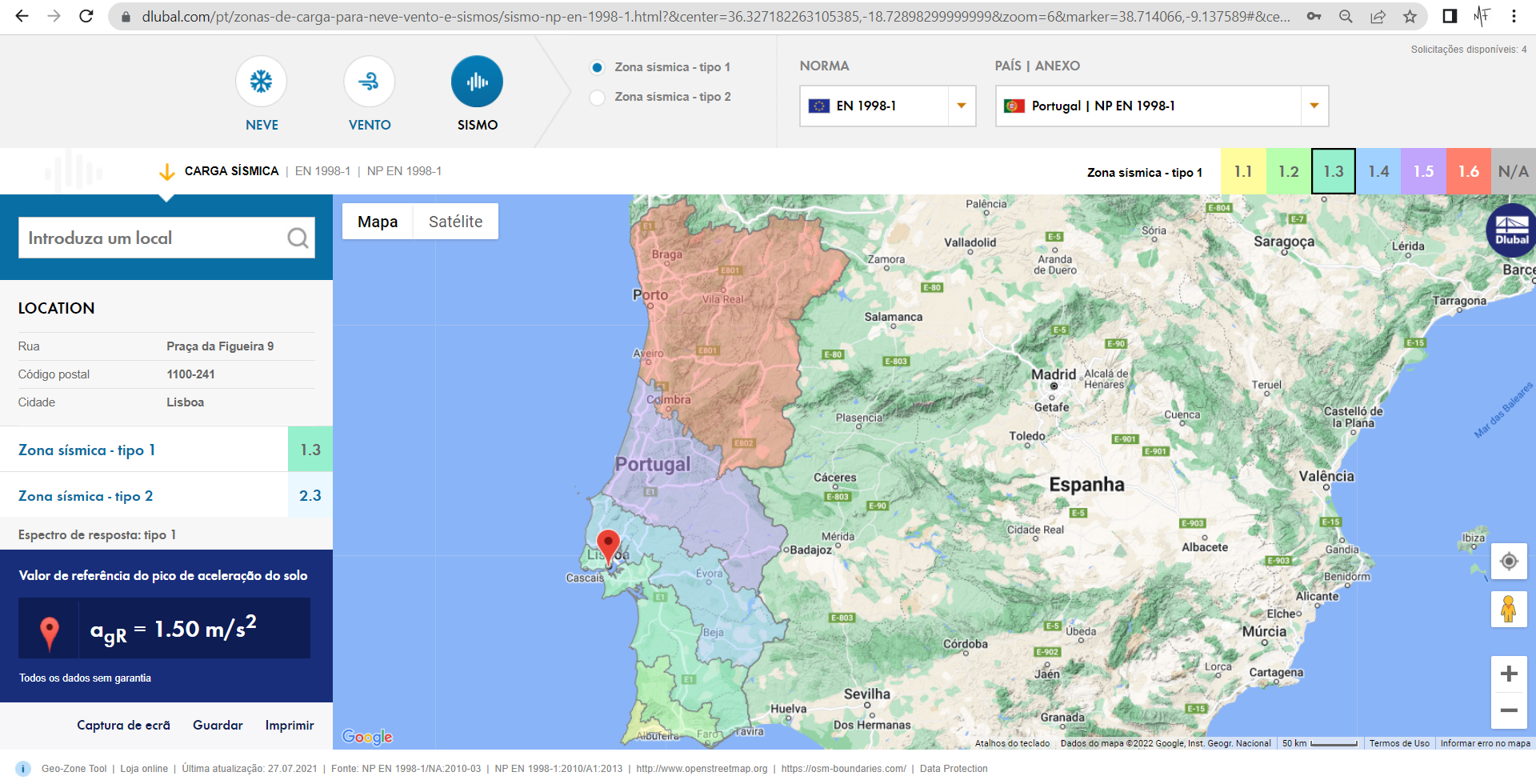Switch to the Satélite map view

(x=454, y=221)
